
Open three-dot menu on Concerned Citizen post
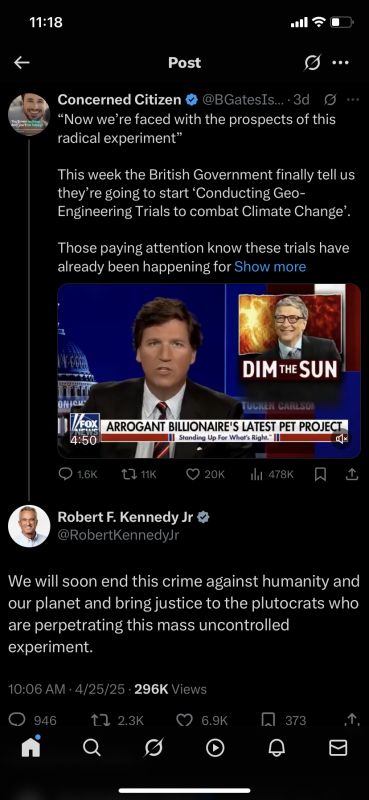[x=353, y=99]
